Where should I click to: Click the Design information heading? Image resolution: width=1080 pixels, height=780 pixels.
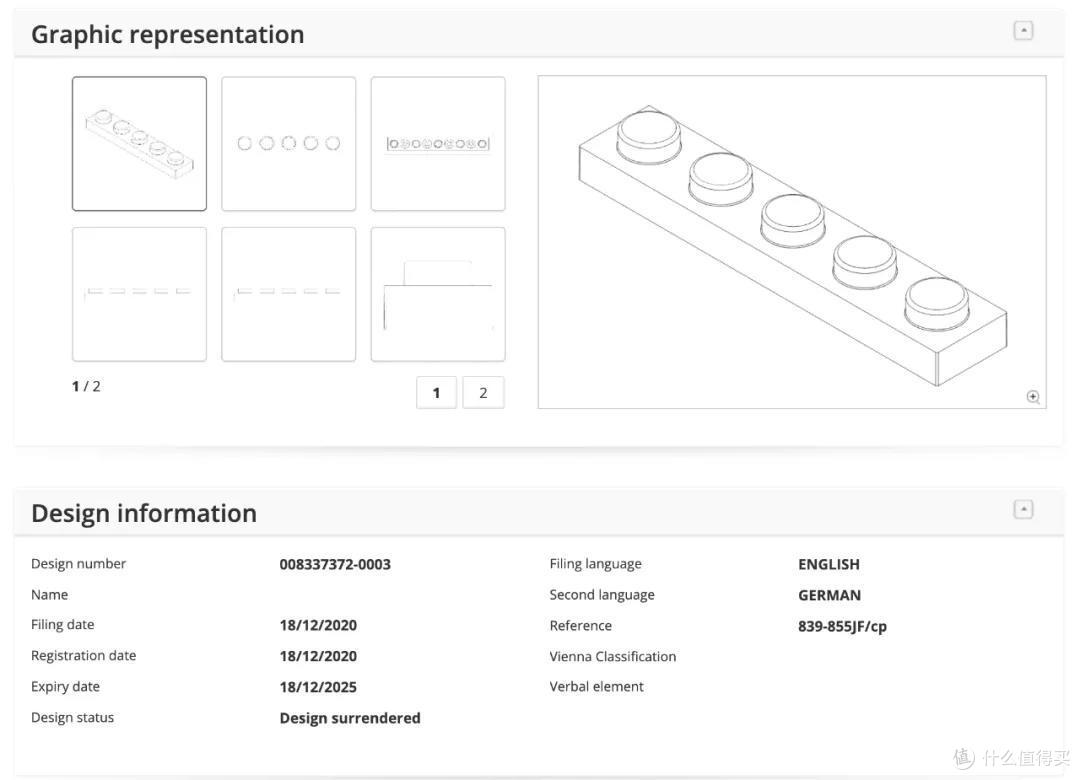pyautogui.click(x=144, y=513)
